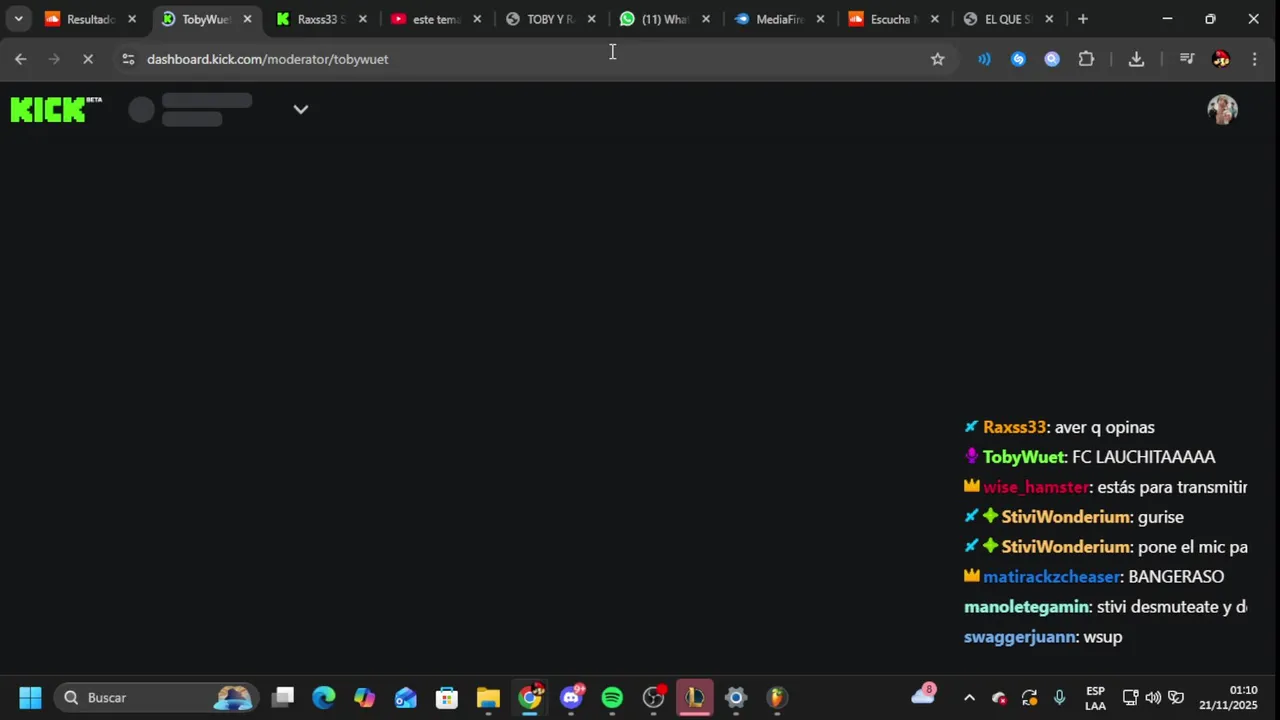
Task: Click the taskbar Buscar search box
Action: coord(157,697)
